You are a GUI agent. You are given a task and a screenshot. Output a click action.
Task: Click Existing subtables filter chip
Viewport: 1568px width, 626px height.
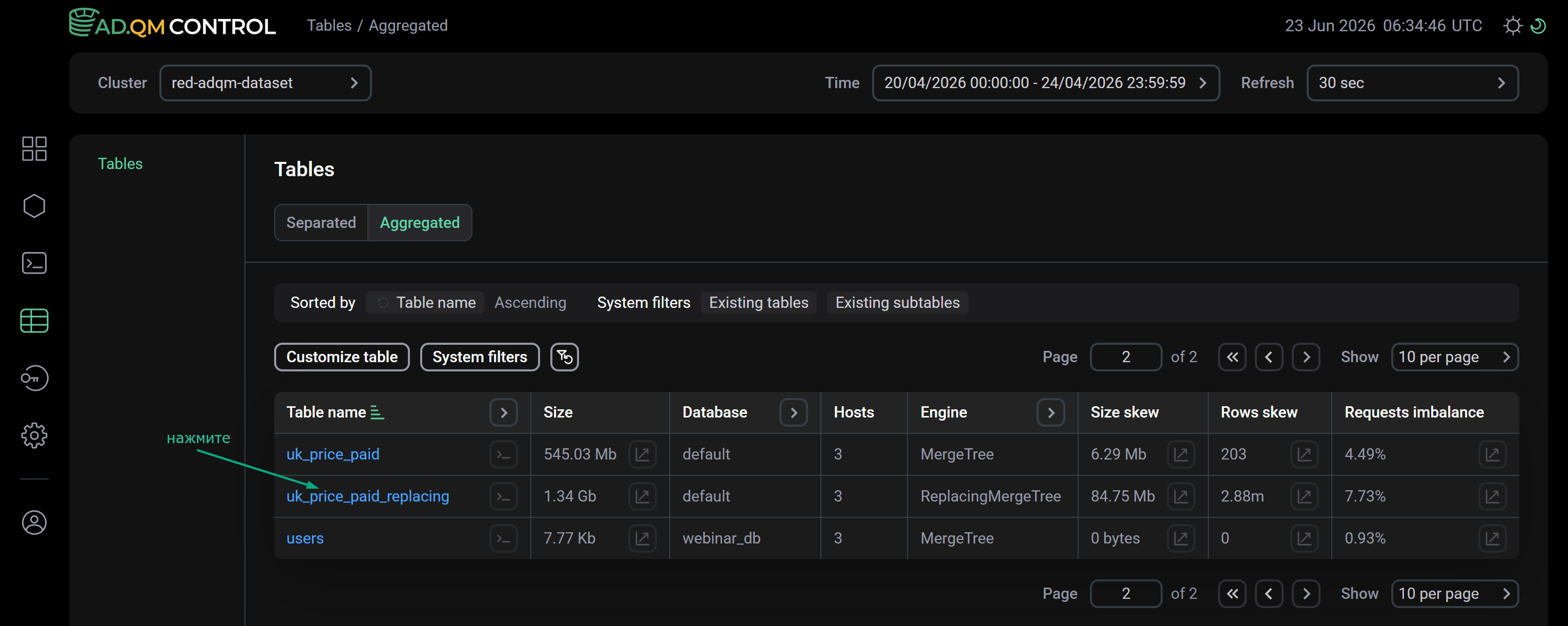click(x=897, y=302)
